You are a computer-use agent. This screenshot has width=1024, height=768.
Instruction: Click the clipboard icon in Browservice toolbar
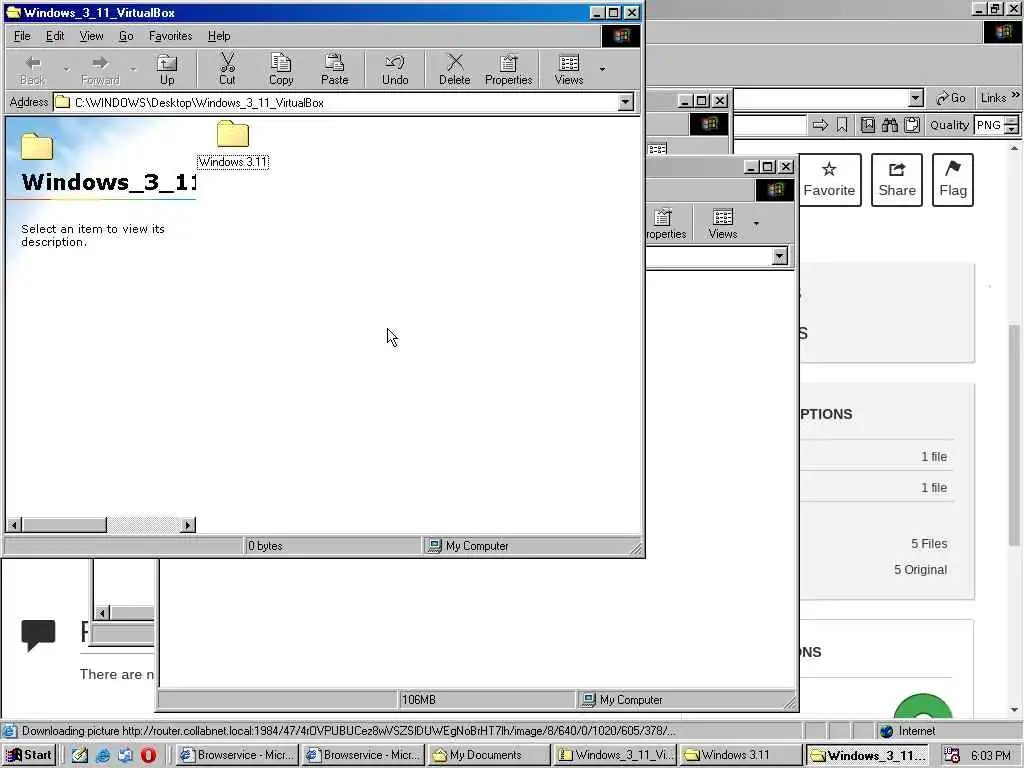[x=912, y=125]
